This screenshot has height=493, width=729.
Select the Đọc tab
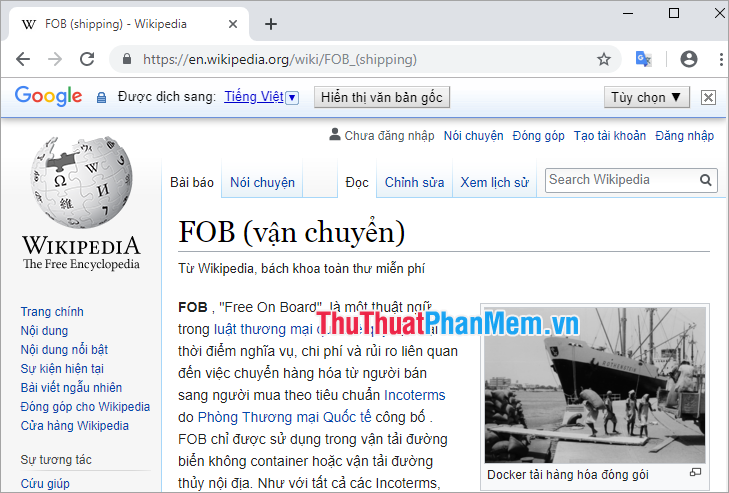pyautogui.click(x=357, y=182)
